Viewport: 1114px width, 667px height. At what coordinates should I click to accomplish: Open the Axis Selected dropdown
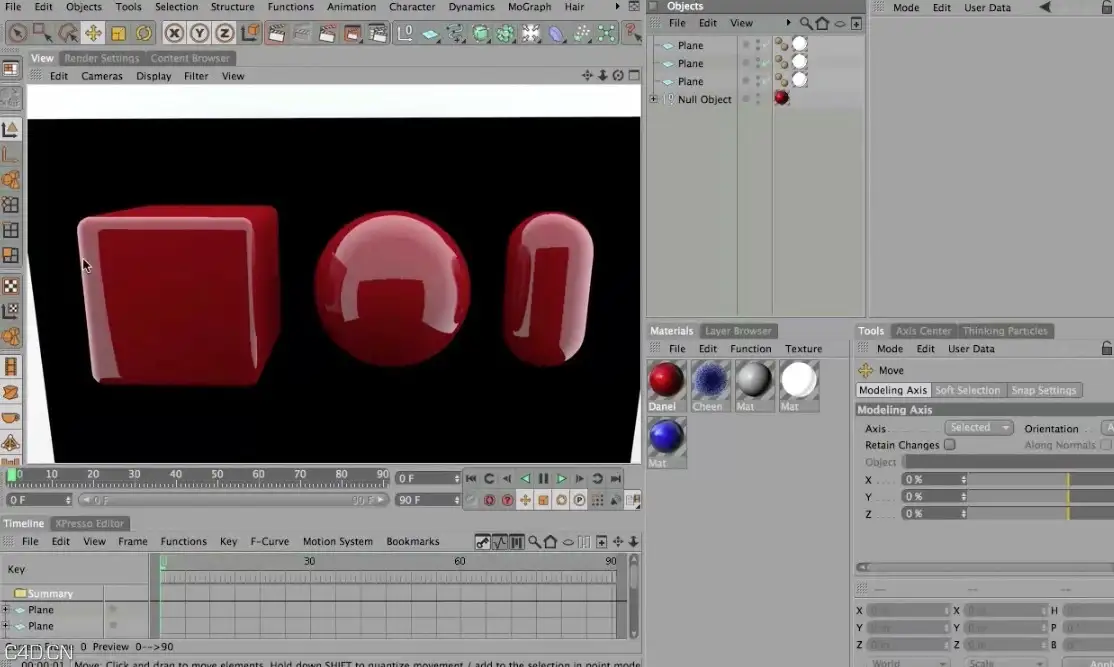click(978, 428)
